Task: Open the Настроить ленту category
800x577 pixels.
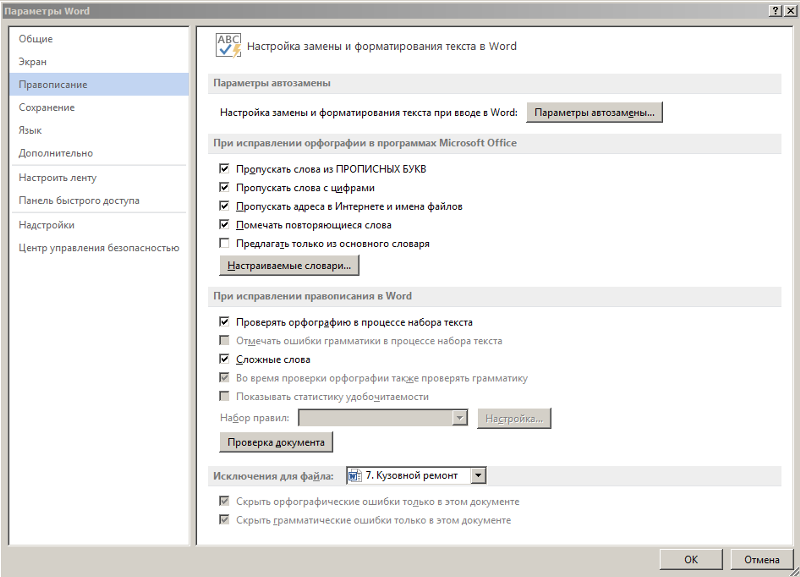Action: pyautogui.click(x=99, y=178)
